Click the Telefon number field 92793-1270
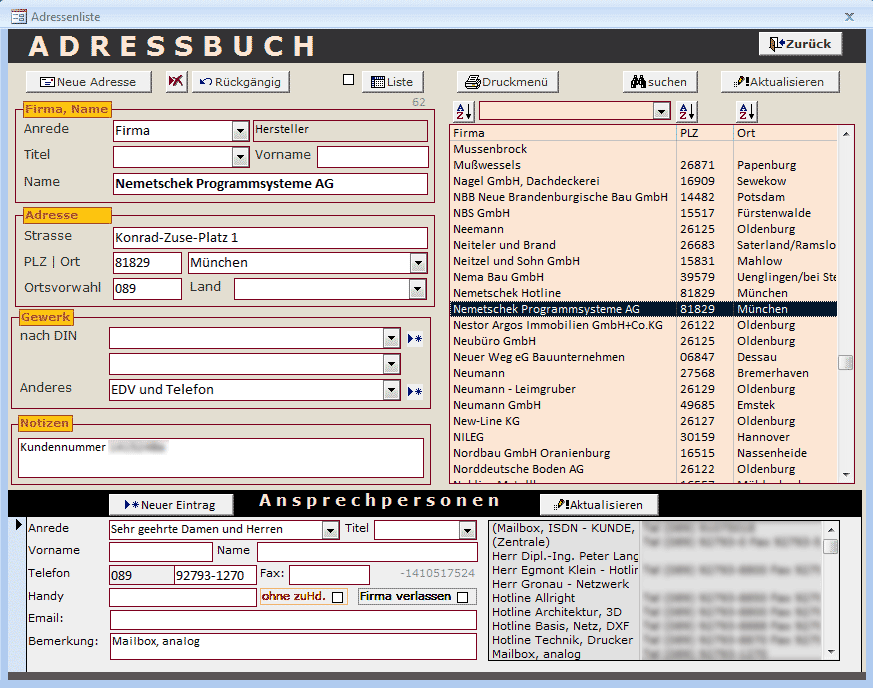Screen dimensions: 873x688 215,576
